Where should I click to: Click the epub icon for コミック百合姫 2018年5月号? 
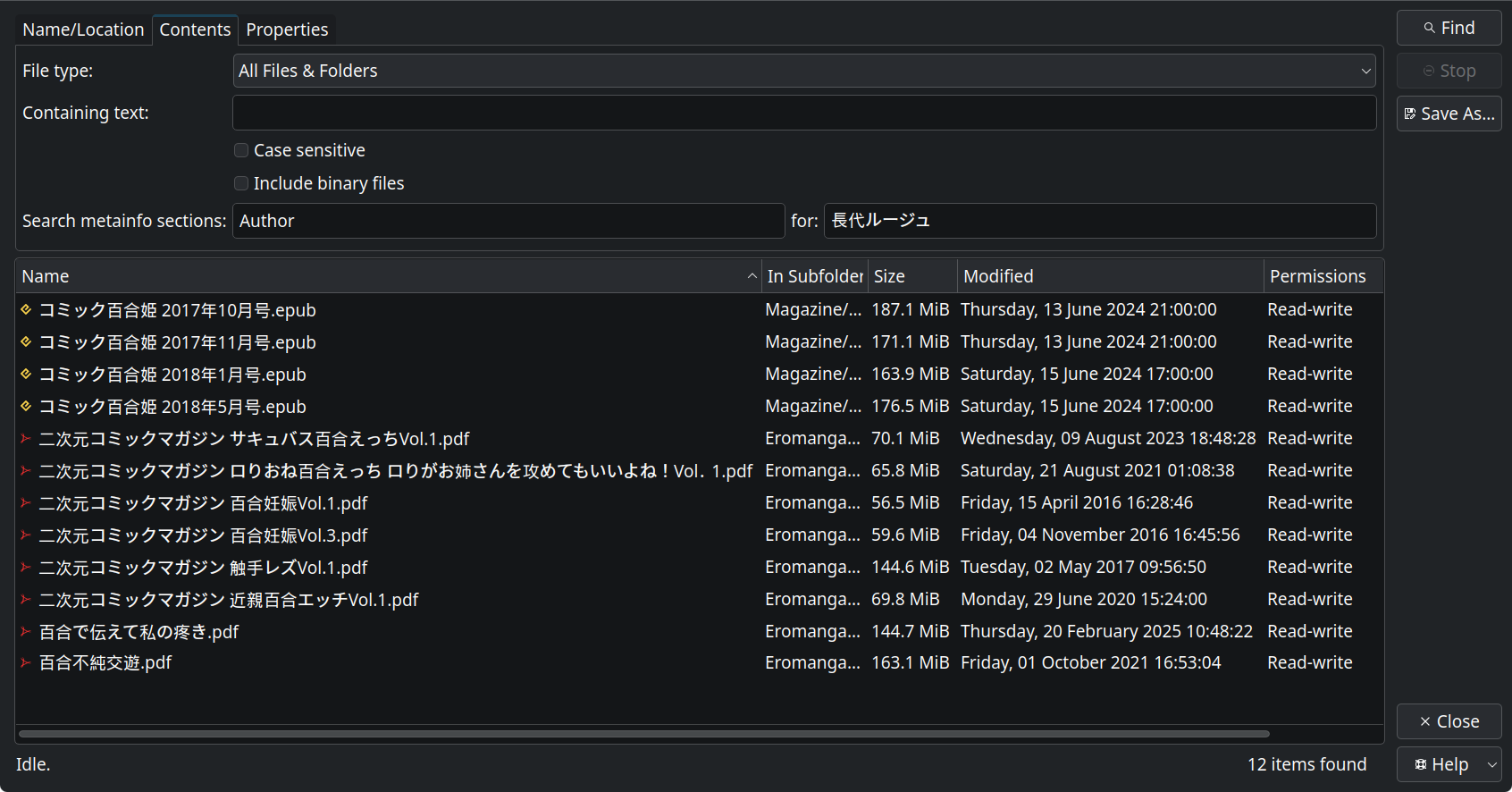[x=26, y=406]
